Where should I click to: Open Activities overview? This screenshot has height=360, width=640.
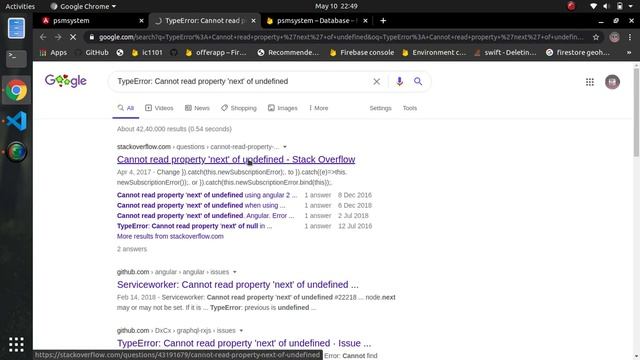(20, 6)
